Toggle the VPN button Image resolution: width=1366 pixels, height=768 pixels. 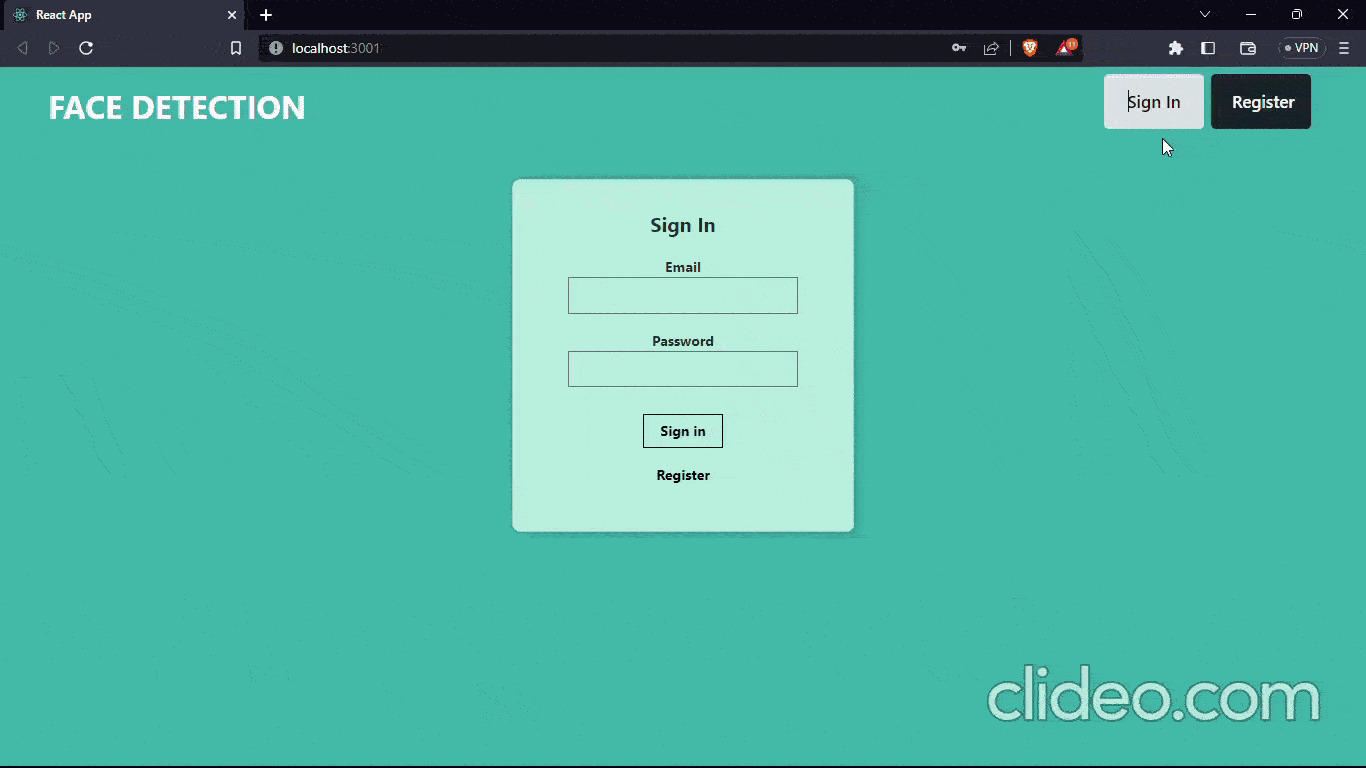1302,48
